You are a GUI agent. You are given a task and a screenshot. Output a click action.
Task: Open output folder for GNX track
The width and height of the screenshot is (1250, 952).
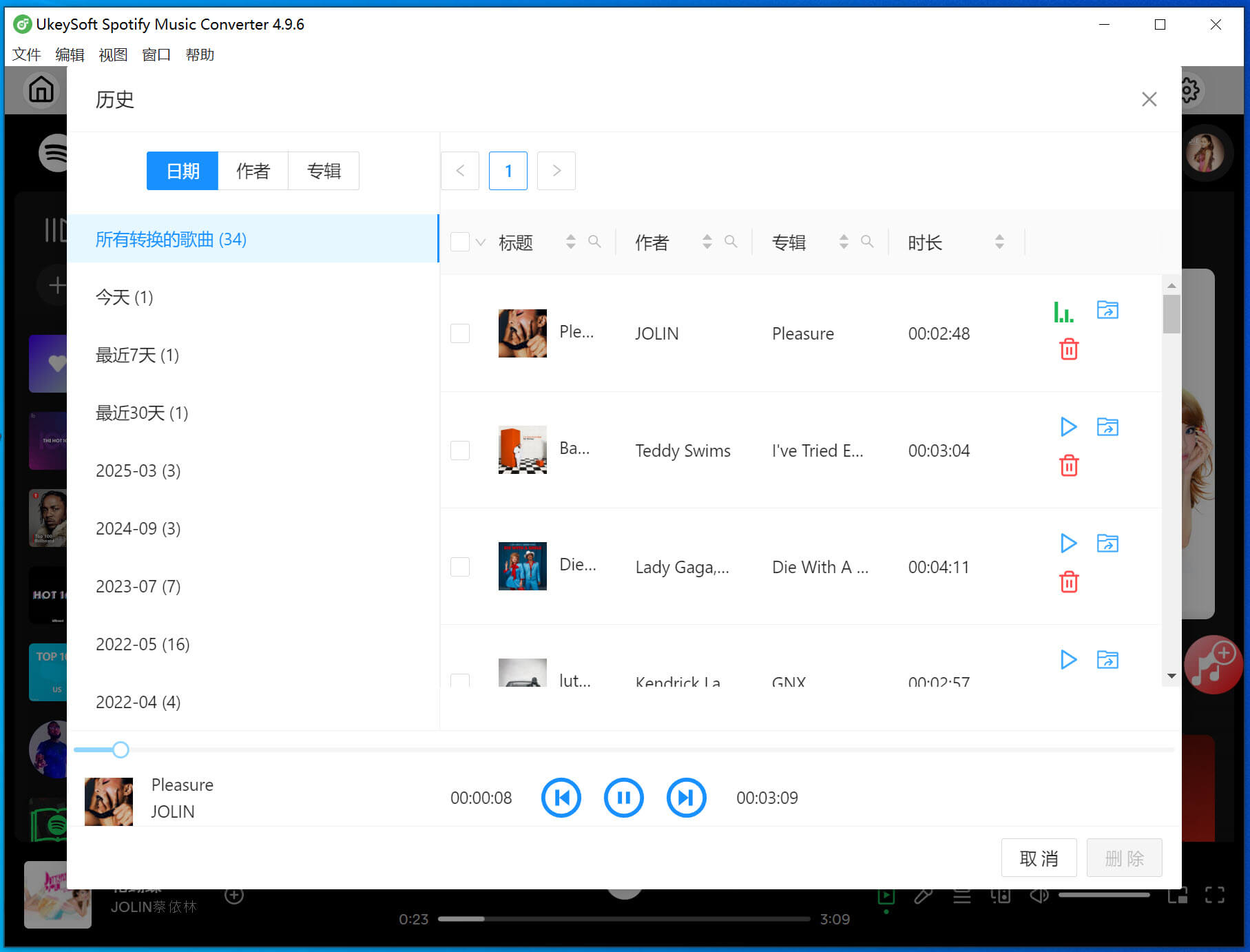click(1107, 660)
